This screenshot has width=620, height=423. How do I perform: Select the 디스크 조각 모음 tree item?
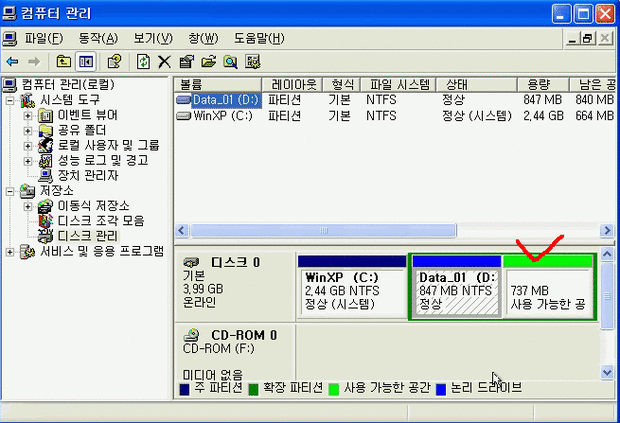(101, 221)
